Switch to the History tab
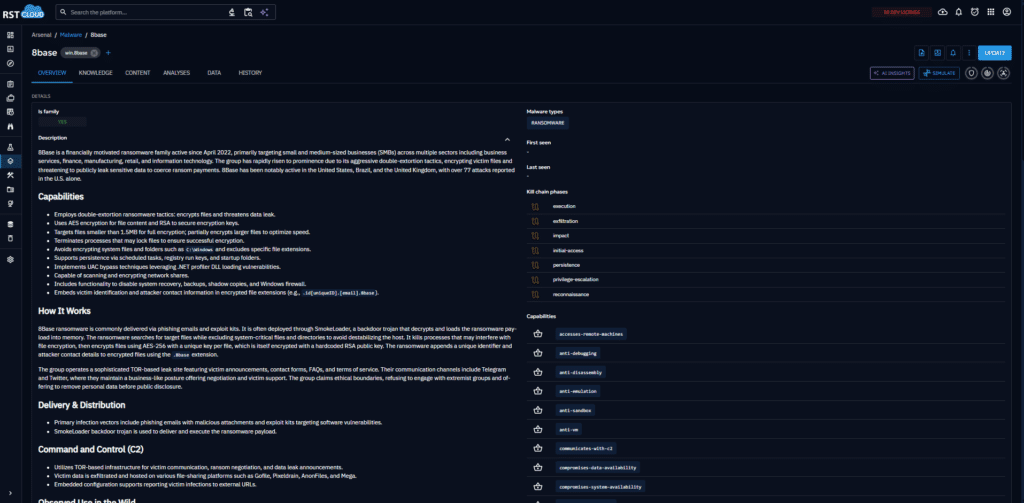1024x503 pixels. coord(250,73)
